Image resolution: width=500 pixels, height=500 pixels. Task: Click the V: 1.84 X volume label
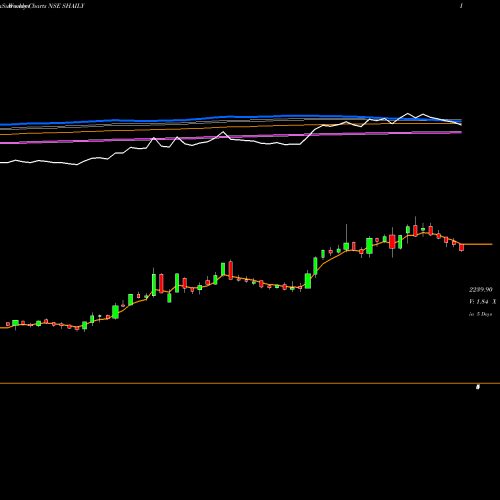tap(483, 301)
